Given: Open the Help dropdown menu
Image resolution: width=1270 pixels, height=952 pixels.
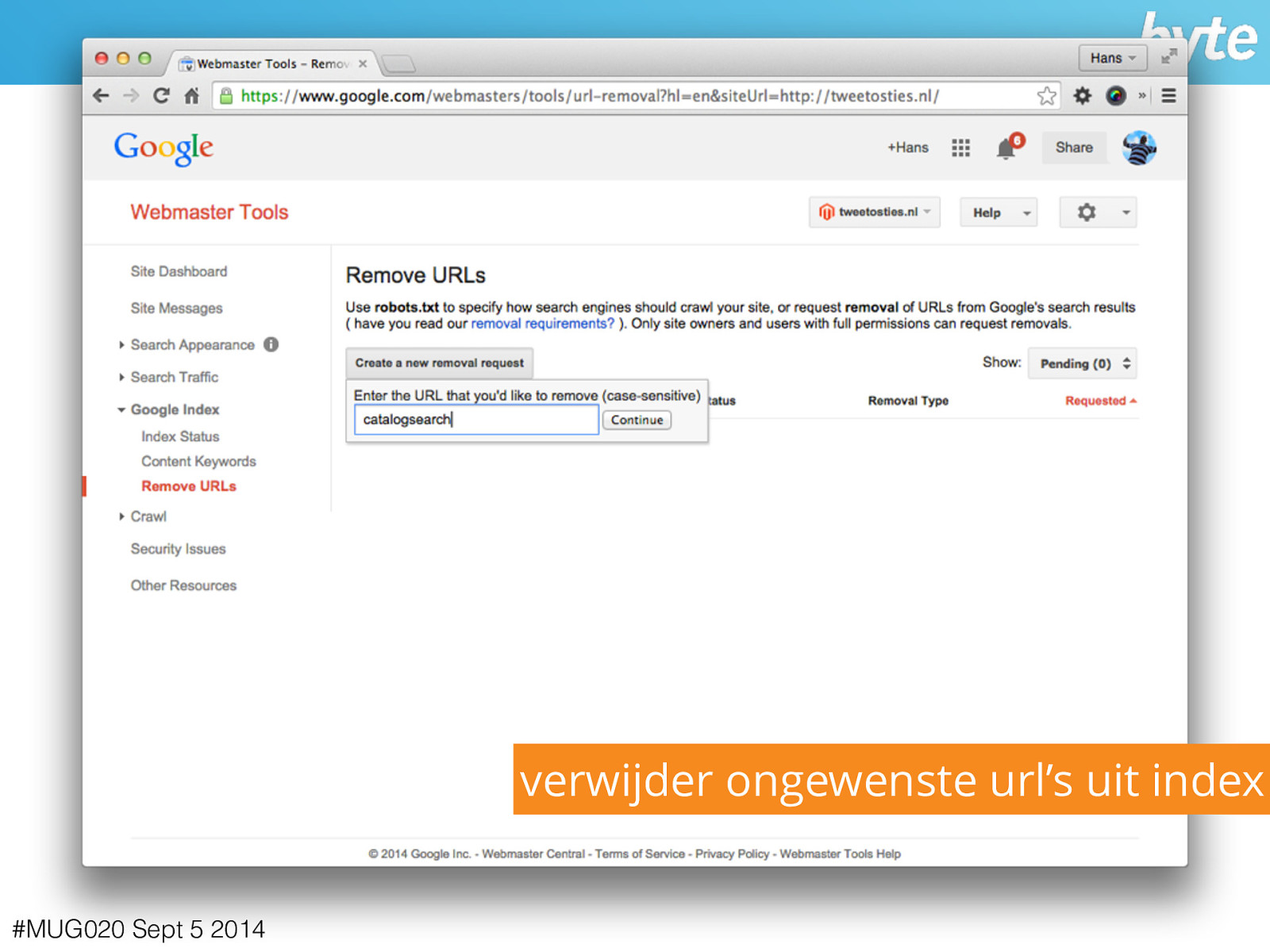Looking at the screenshot, I should tap(999, 213).
